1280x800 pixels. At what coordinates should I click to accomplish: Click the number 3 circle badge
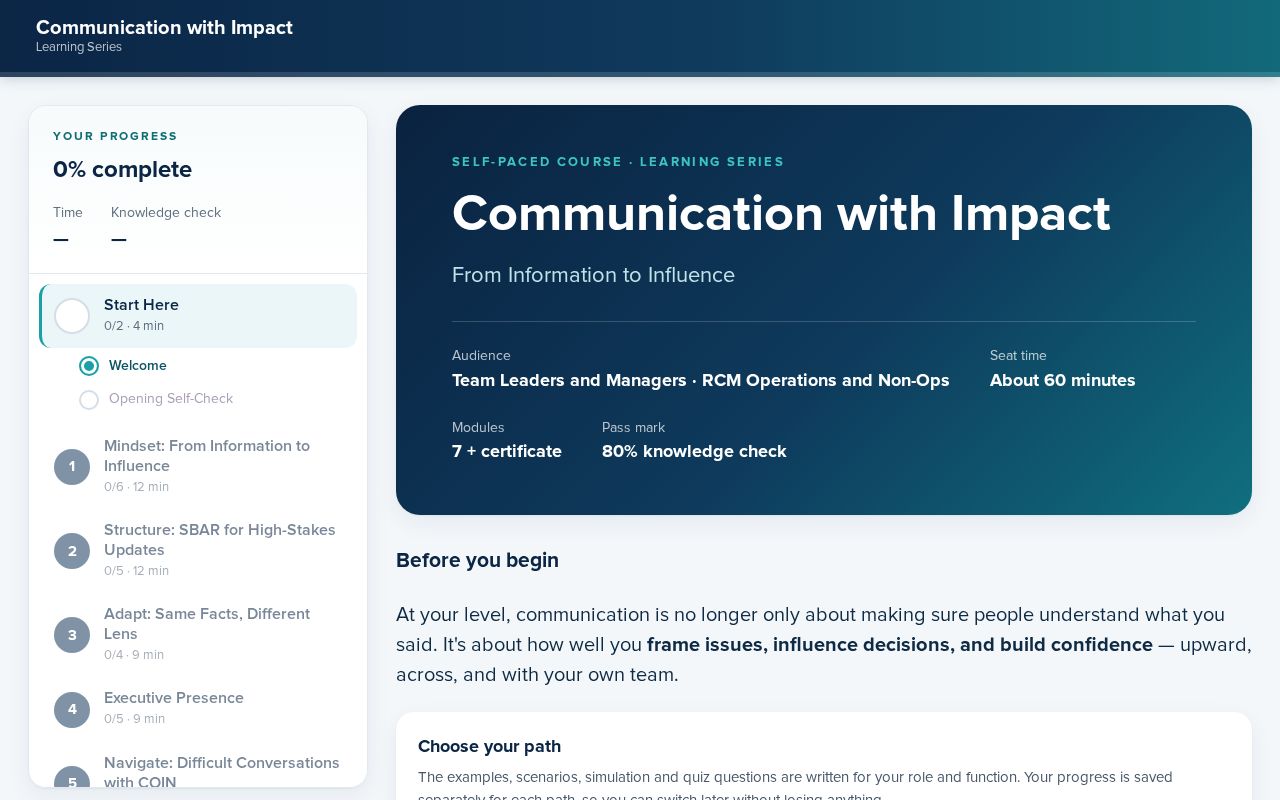pos(72,634)
